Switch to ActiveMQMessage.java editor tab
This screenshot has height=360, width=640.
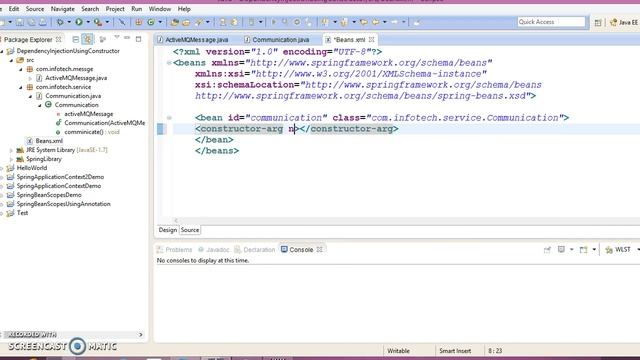193,40
